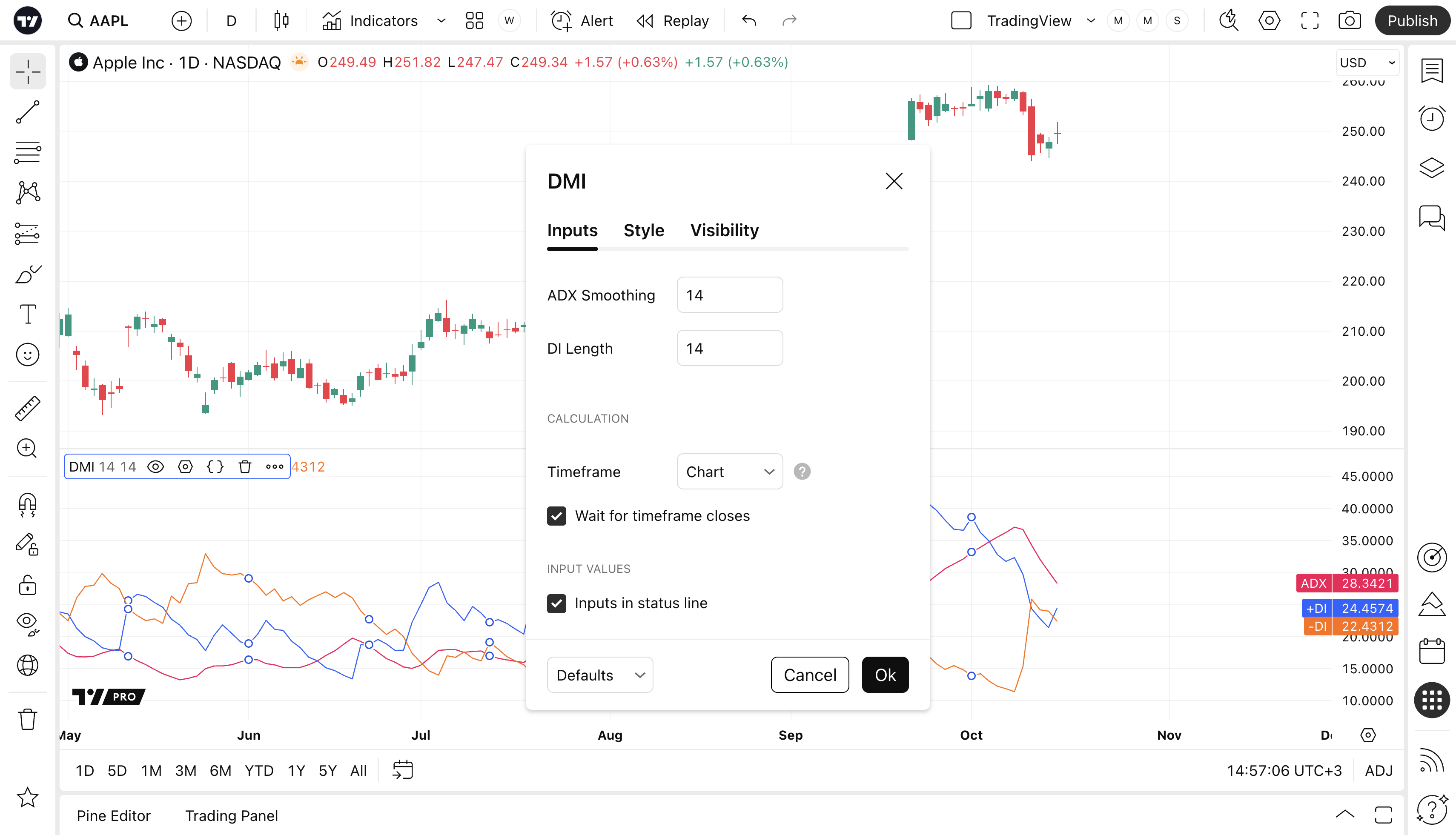Viewport: 1456px width, 835px height.
Task: Select the trend line drawing tool
Action: click(28, 112)
